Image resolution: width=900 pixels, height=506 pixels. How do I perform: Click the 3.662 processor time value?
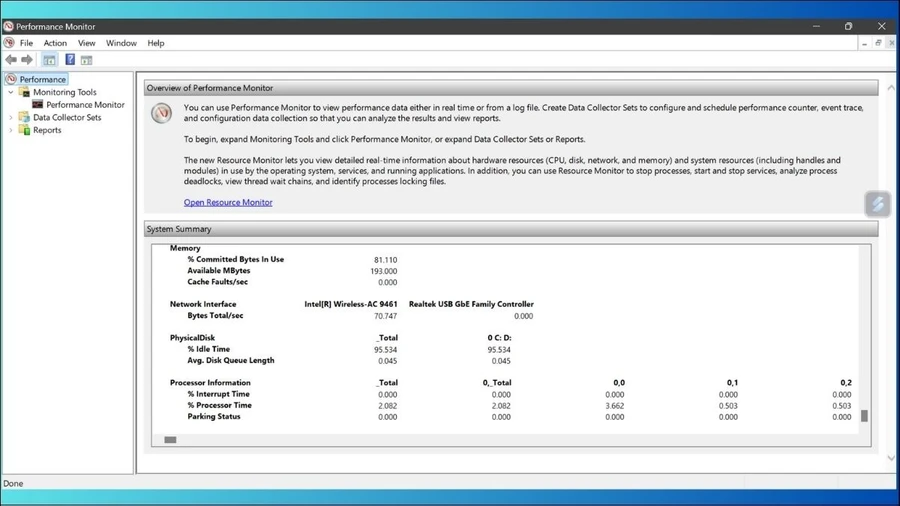(614, 406)
